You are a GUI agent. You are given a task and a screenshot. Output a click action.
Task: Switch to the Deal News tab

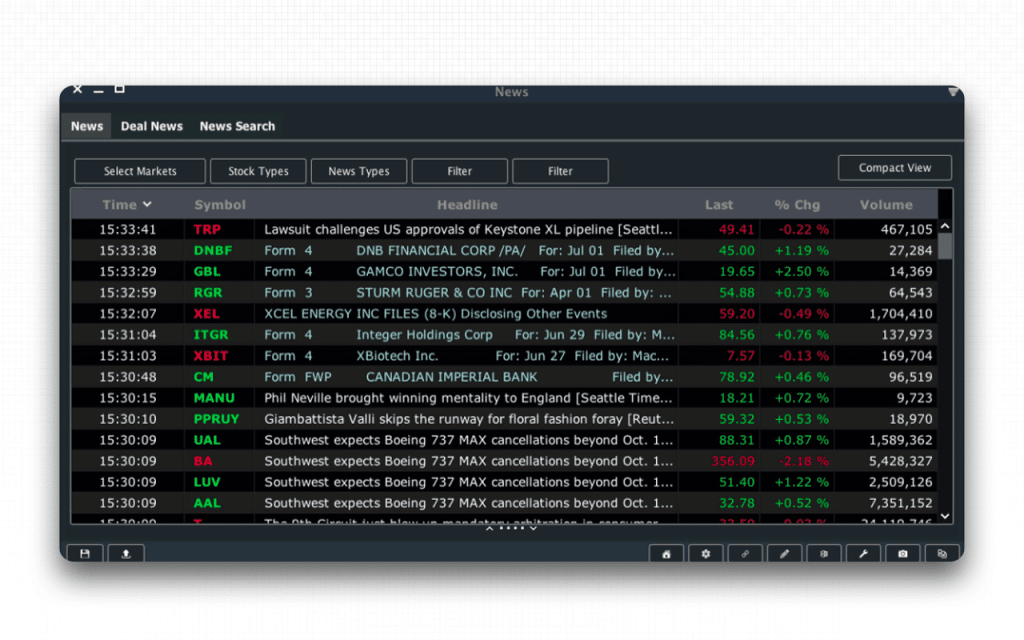click(152, 126)
